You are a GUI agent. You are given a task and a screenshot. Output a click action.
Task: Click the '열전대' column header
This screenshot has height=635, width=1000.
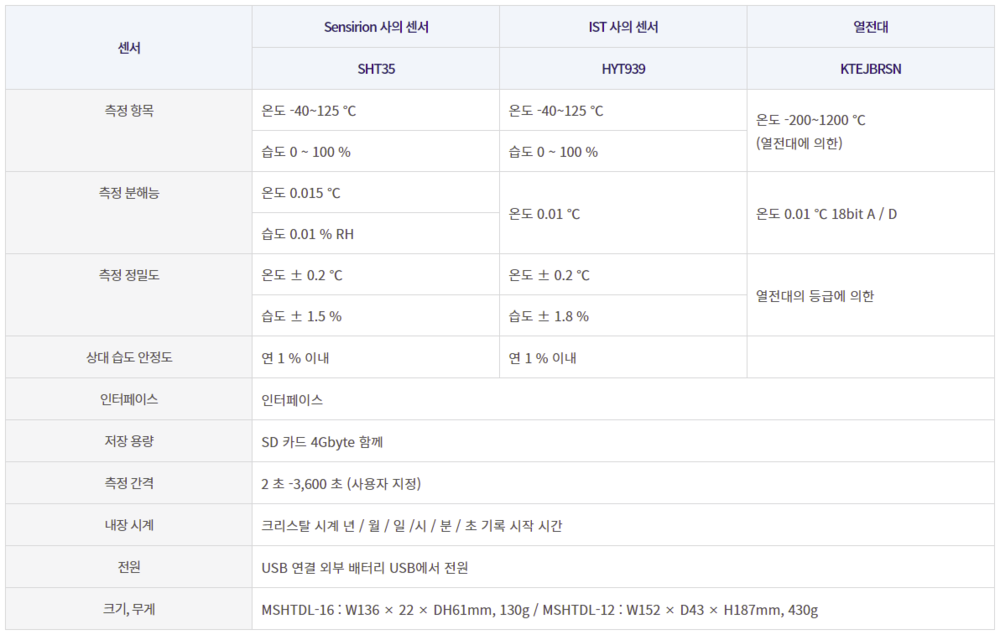[871, 27]
